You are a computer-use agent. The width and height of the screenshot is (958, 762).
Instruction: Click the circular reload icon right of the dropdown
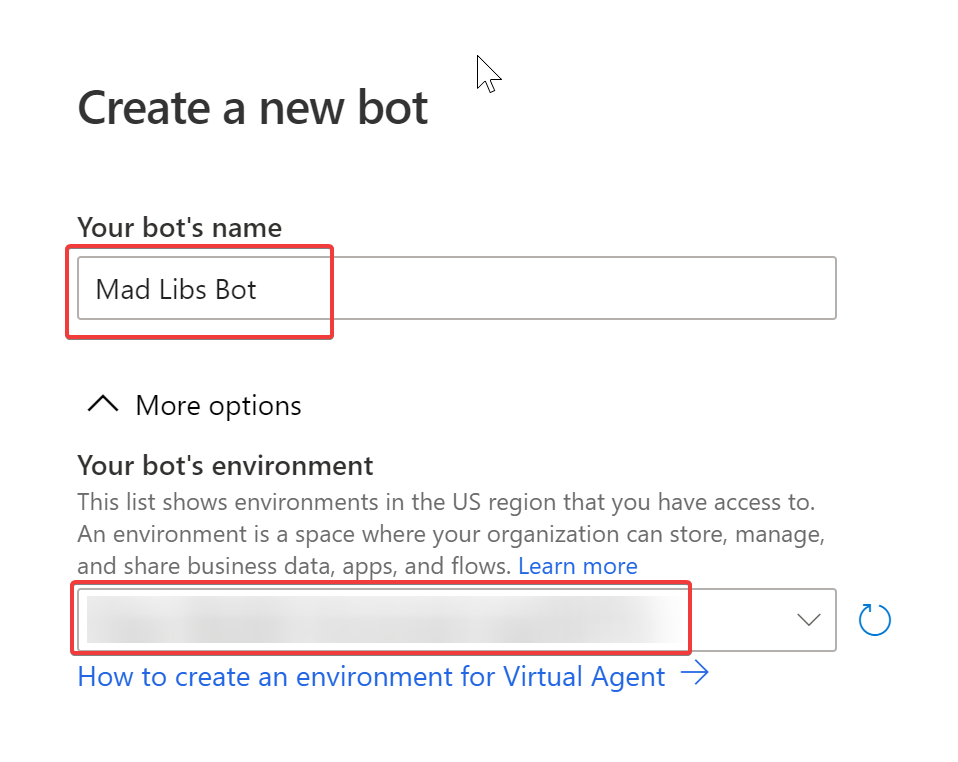pos(874,620)
